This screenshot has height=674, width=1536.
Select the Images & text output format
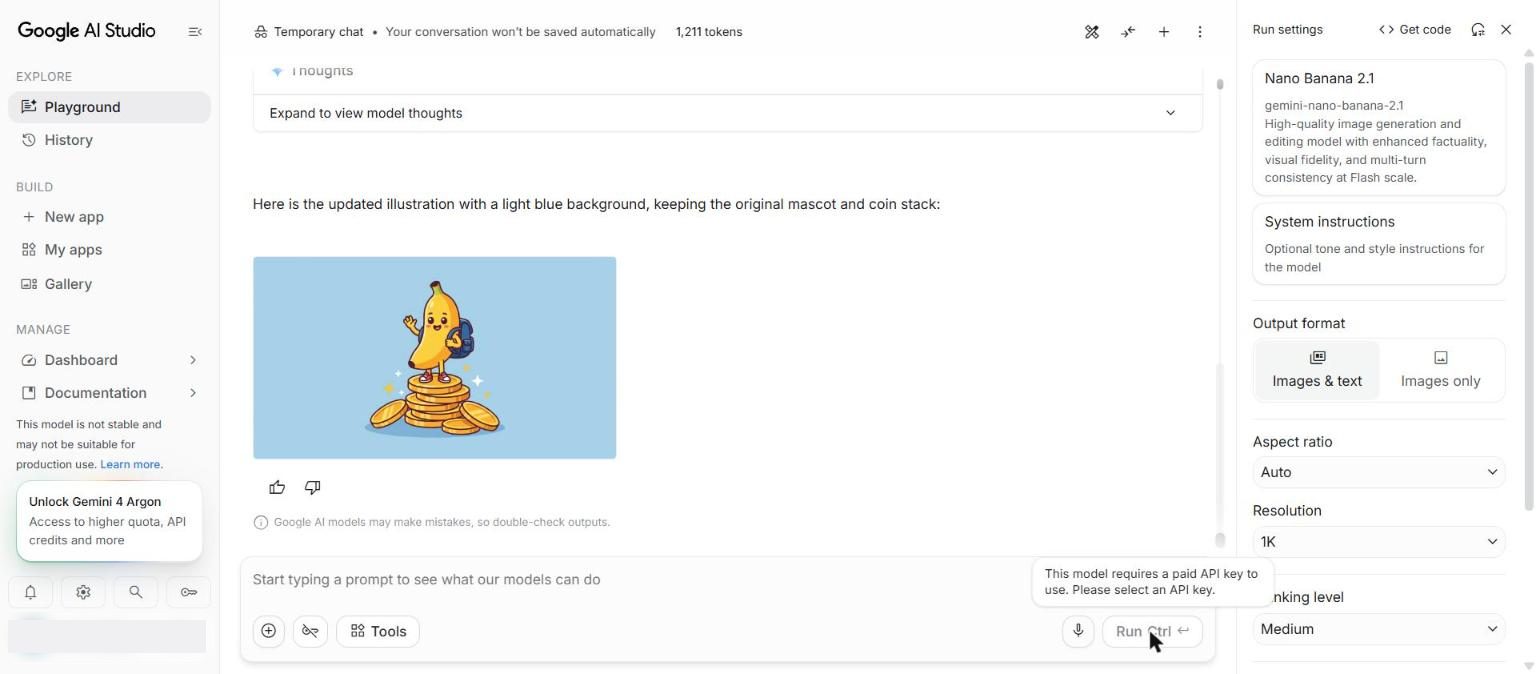[x=1317, y=370]
